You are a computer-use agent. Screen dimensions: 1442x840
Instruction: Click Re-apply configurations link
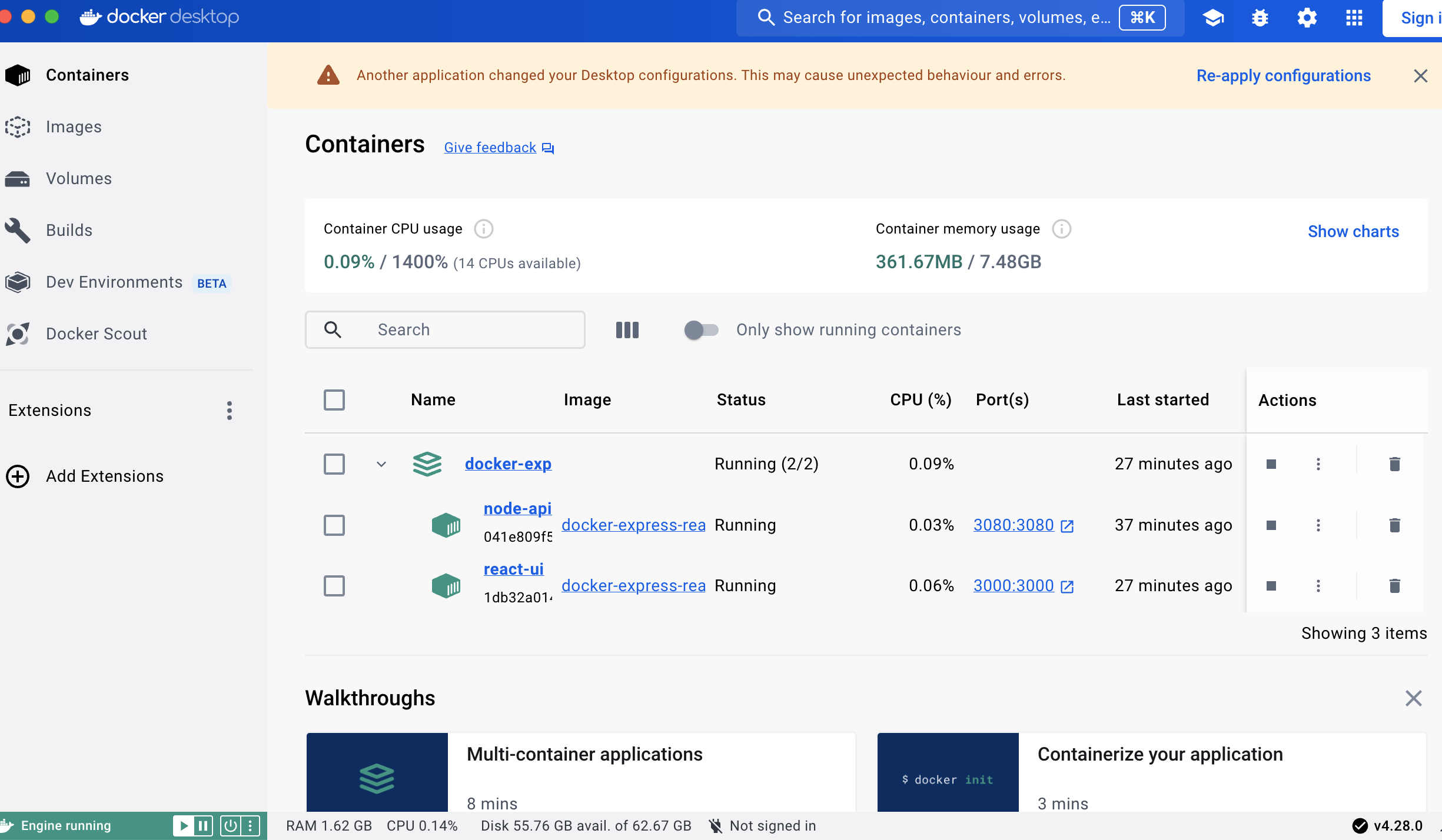[x=1283, y=75]
